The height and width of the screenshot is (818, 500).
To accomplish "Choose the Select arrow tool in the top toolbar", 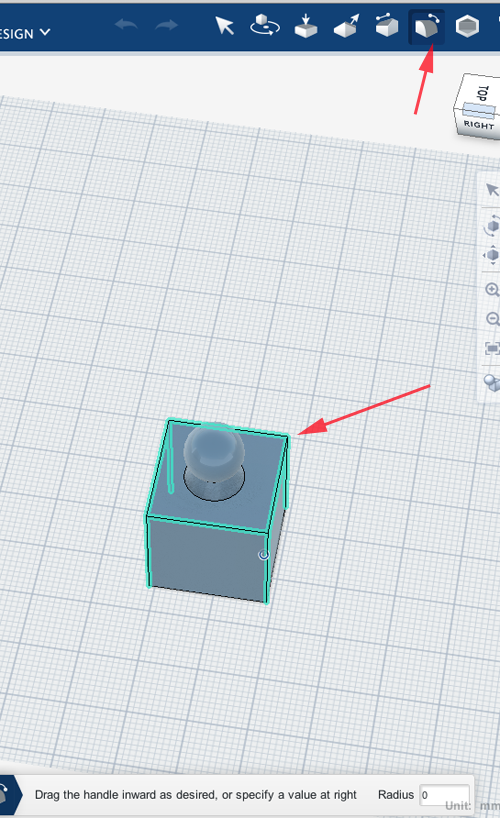I will coord(224,25).
